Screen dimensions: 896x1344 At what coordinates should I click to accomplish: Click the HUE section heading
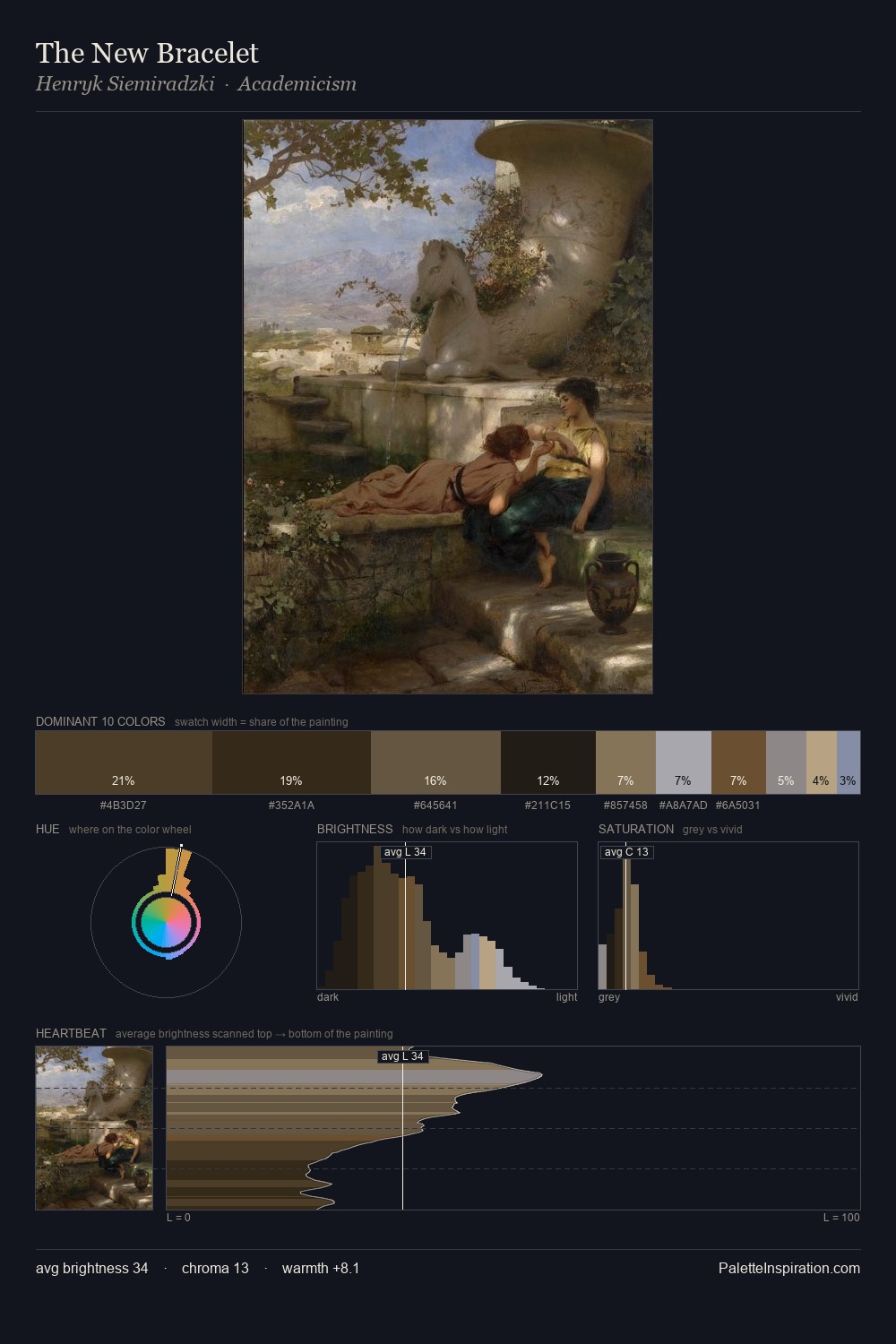[47, 829]
